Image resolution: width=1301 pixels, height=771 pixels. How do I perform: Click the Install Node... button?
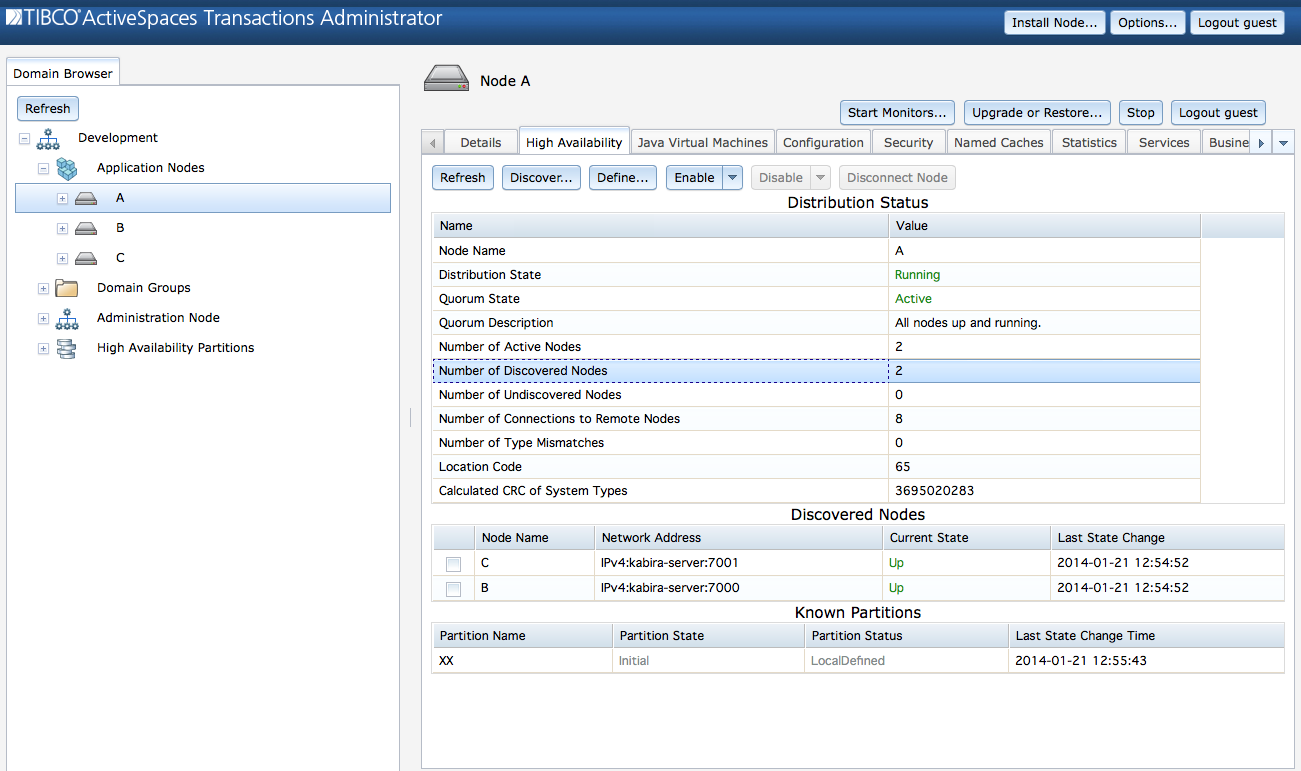[1054, 23]
